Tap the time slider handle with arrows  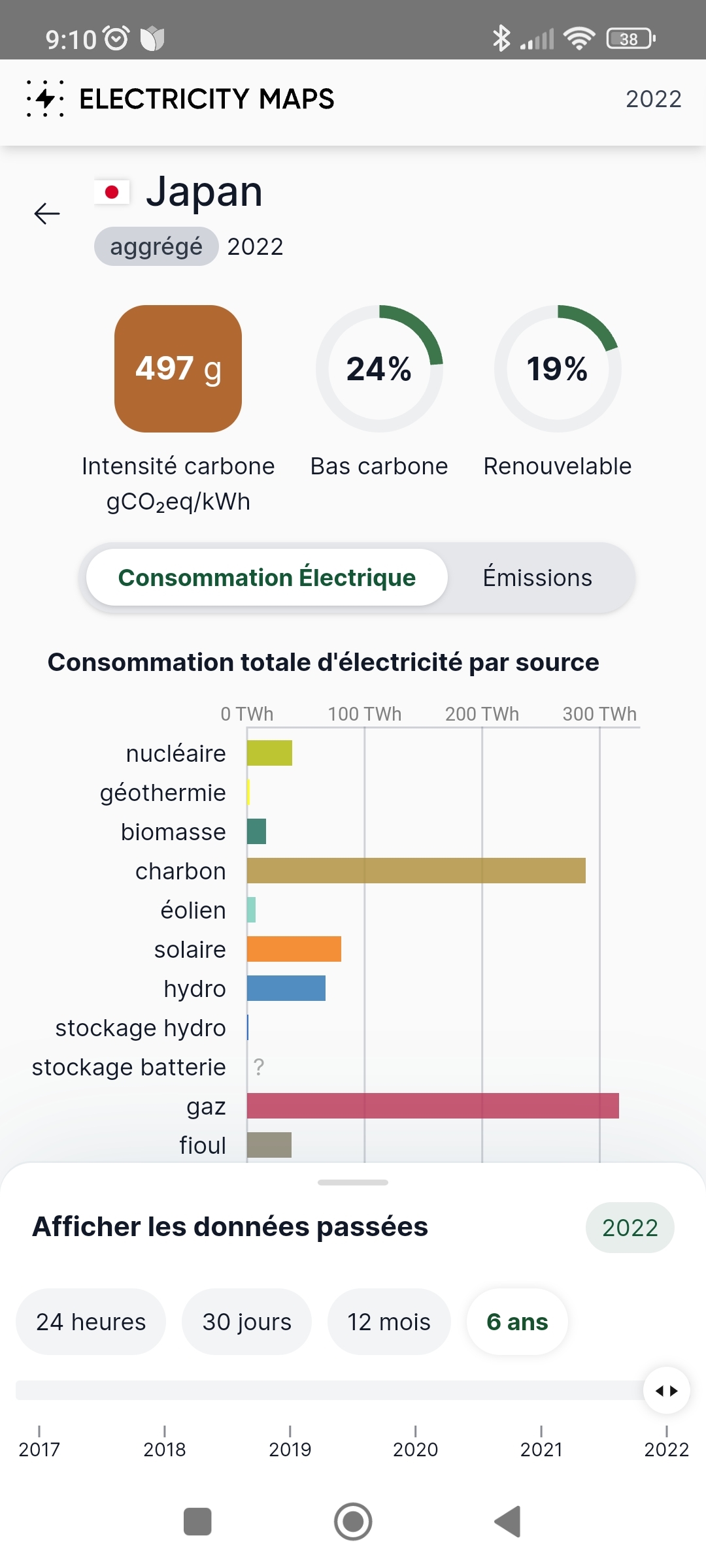pyautogui.click(x=666, y=1390)
